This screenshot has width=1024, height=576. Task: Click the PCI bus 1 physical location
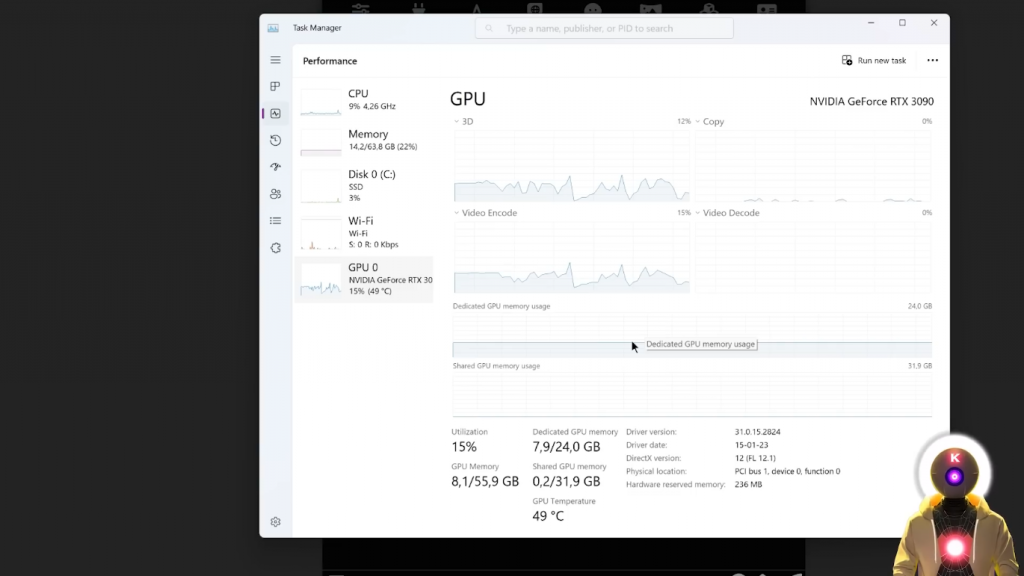pyautogui.click(x=788, y=471)
